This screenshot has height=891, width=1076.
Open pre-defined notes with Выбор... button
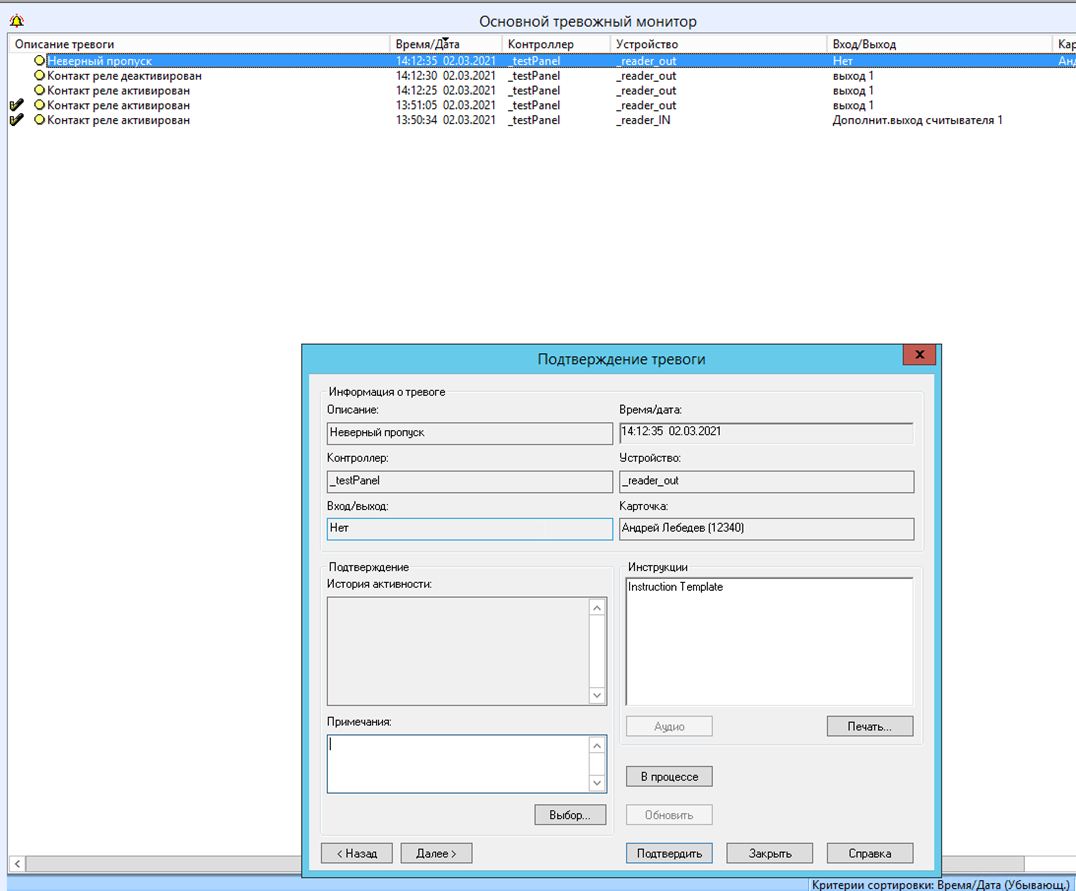570,815
